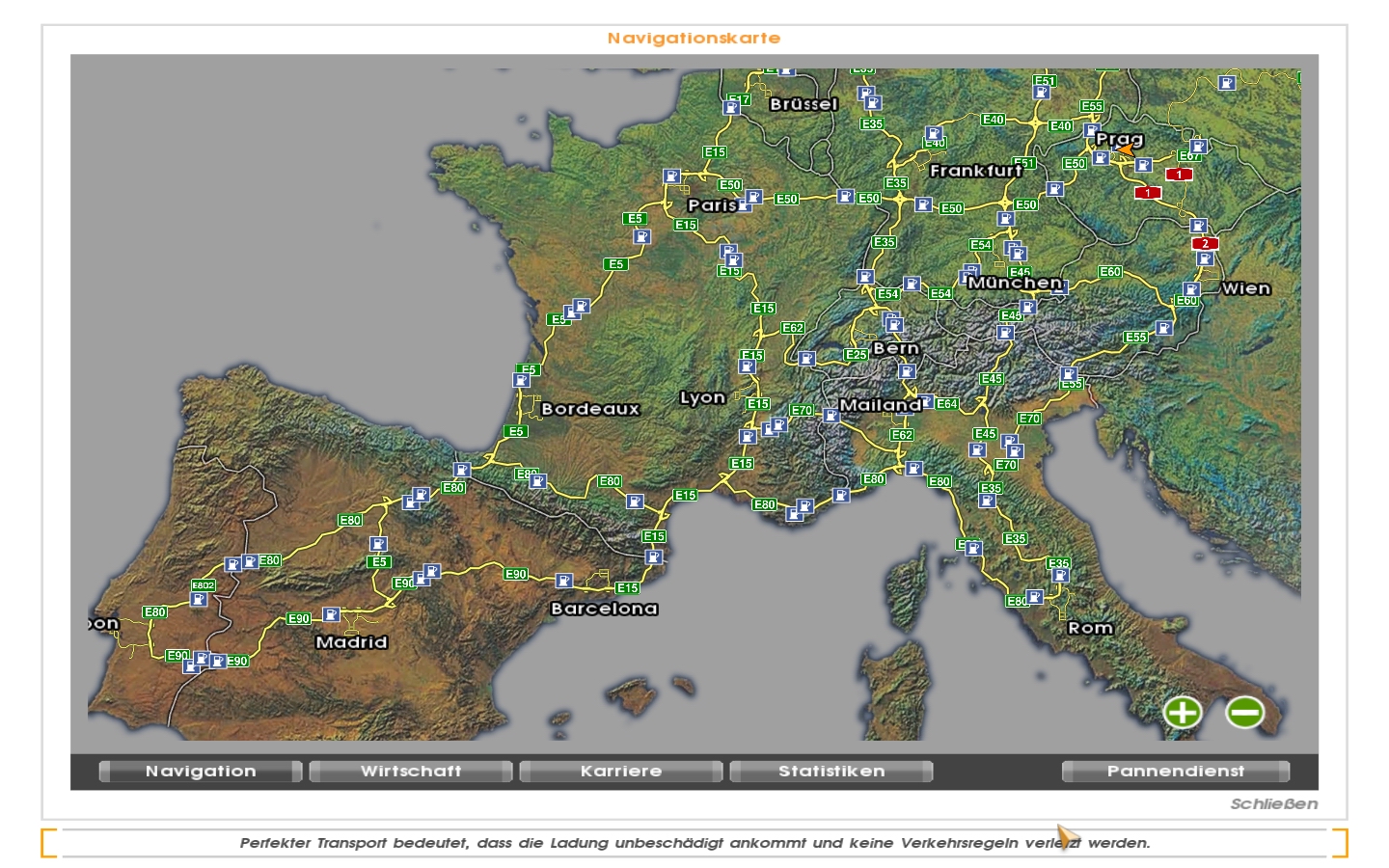1389x868 pixels.
Task: Select the fuel station next to E17 sign
Action: click(731, 108)
